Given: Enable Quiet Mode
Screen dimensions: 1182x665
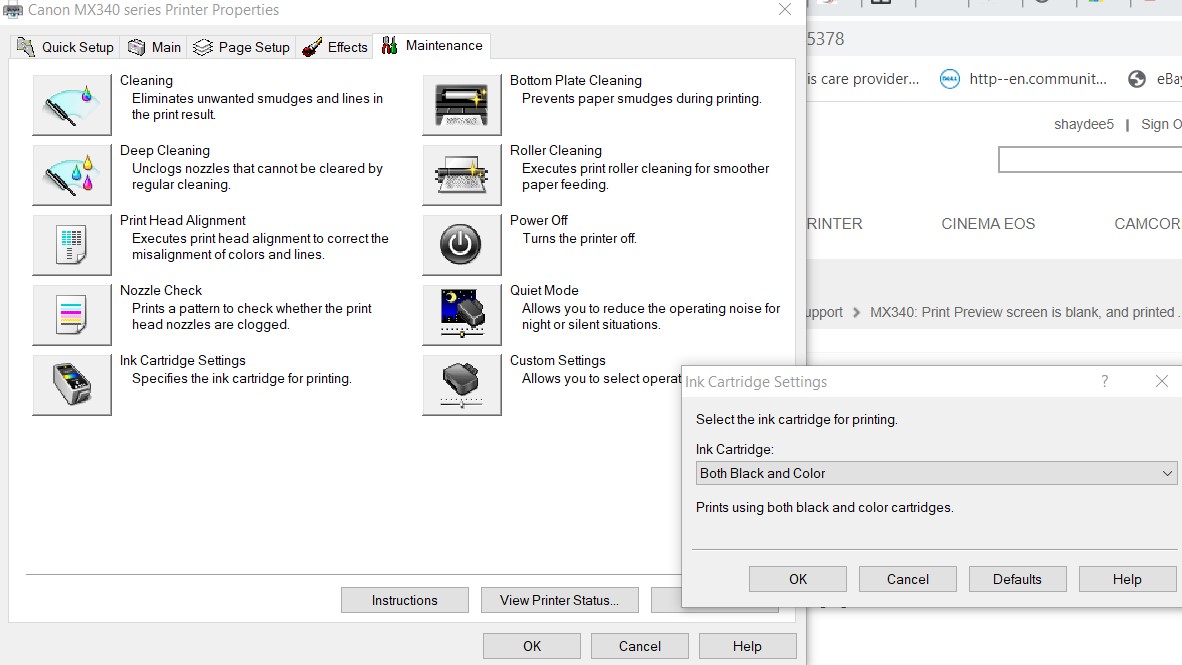Looking at the screenshot, I should click(461, 314).
